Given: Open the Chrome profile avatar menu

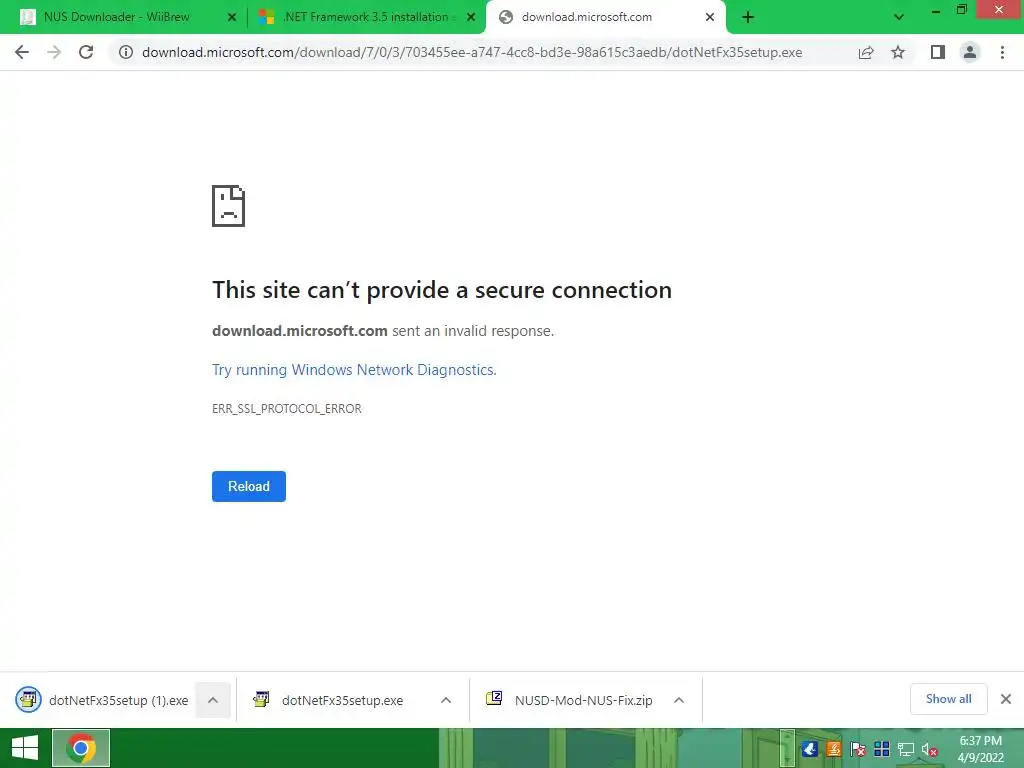Looking at the screenshot, I should pyautogui.click(x=970, y=52).
